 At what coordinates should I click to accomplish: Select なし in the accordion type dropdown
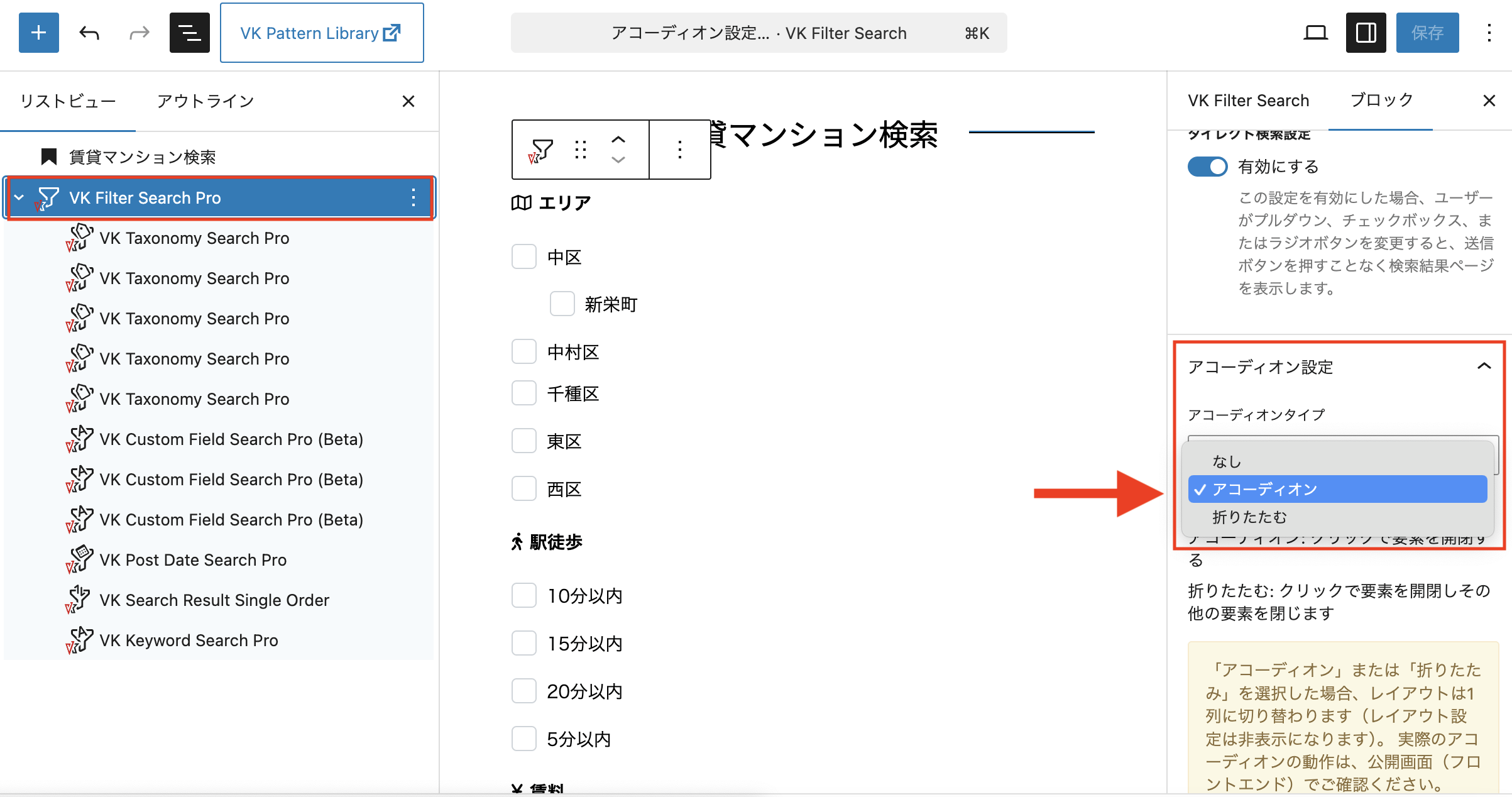pos(1337,461)
